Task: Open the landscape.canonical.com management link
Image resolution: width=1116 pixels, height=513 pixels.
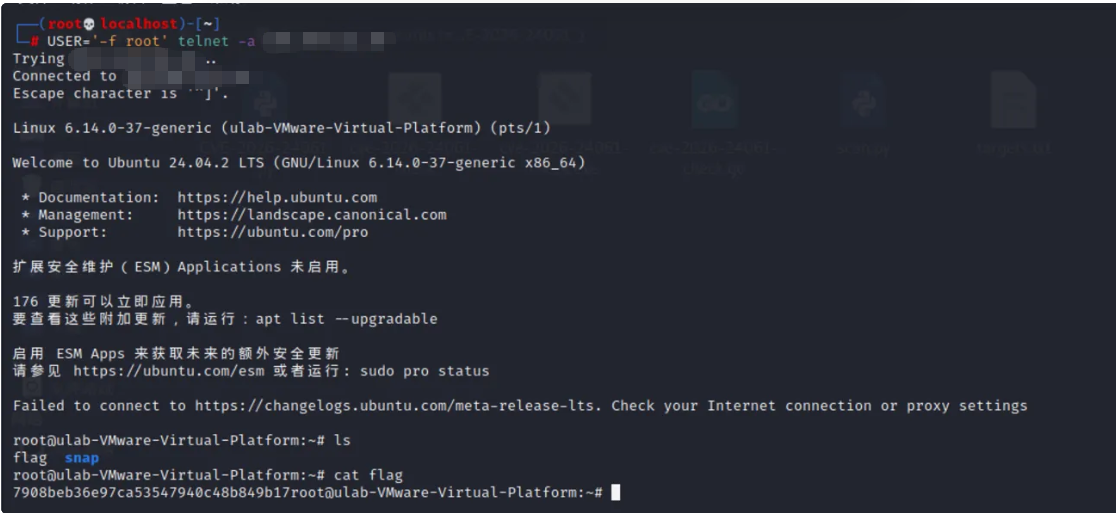Action: (312, 215)
